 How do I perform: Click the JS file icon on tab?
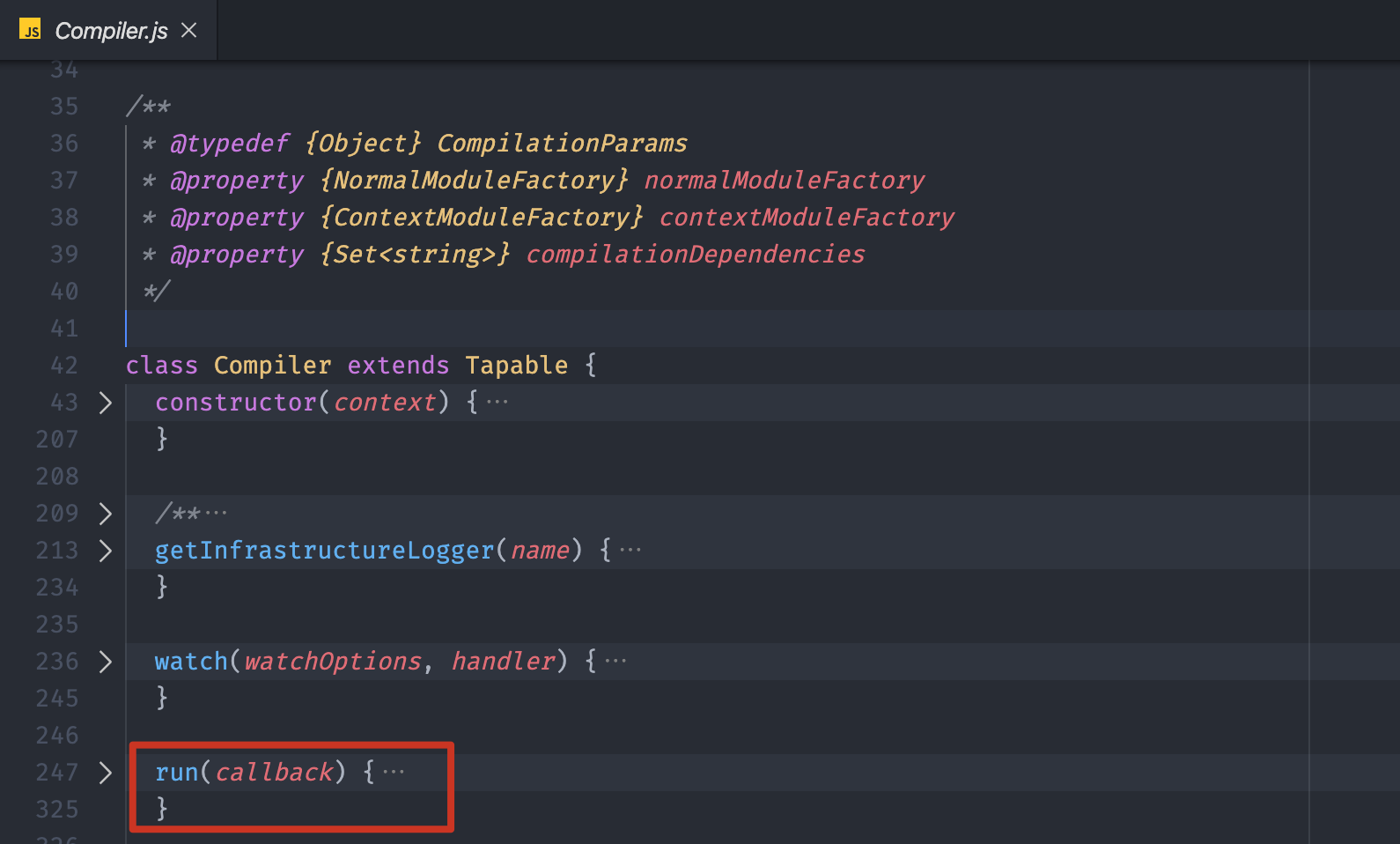click(31, 30)
